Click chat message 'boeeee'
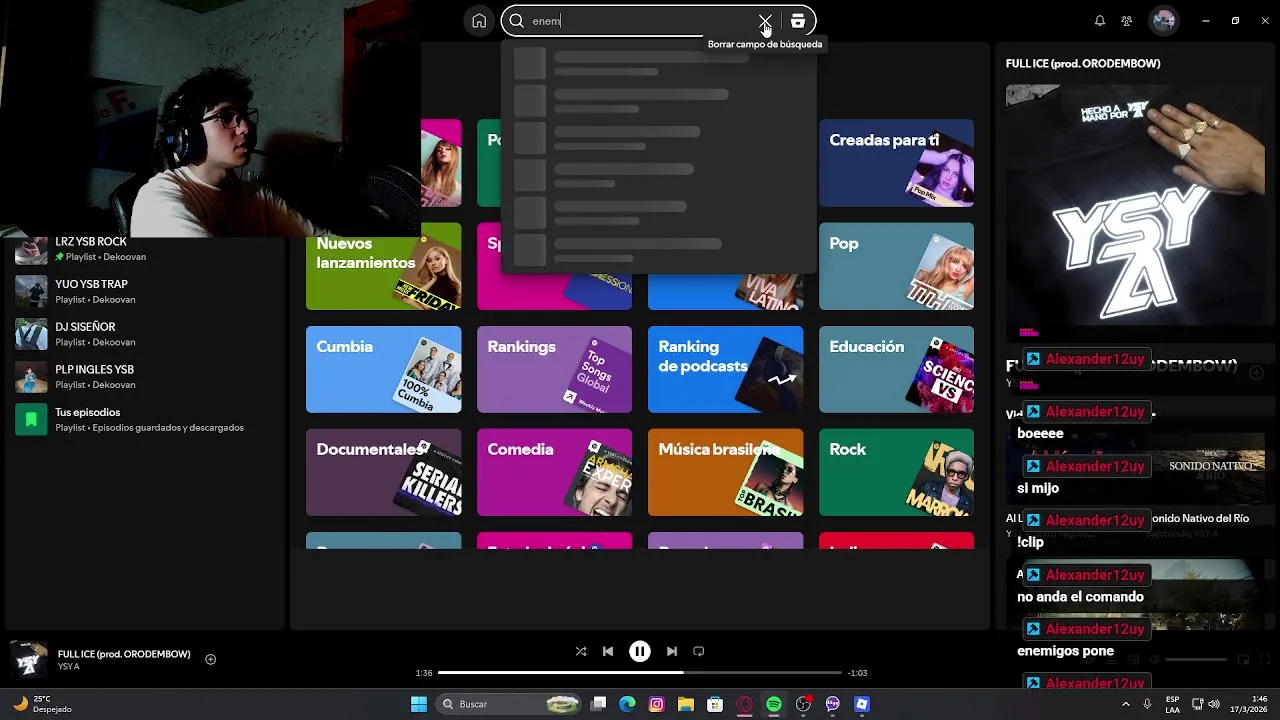The height and width of the screenshot is (720, 1280). 1040,434
